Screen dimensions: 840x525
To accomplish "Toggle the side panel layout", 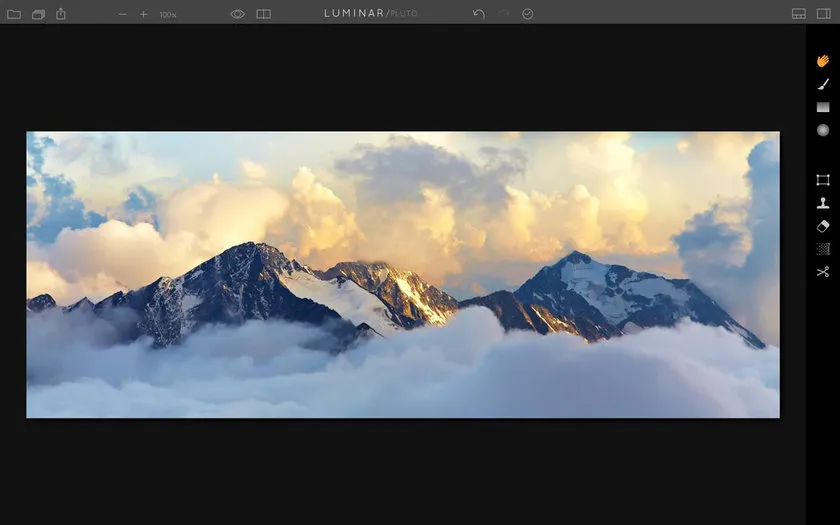I will tap(824, 14).
